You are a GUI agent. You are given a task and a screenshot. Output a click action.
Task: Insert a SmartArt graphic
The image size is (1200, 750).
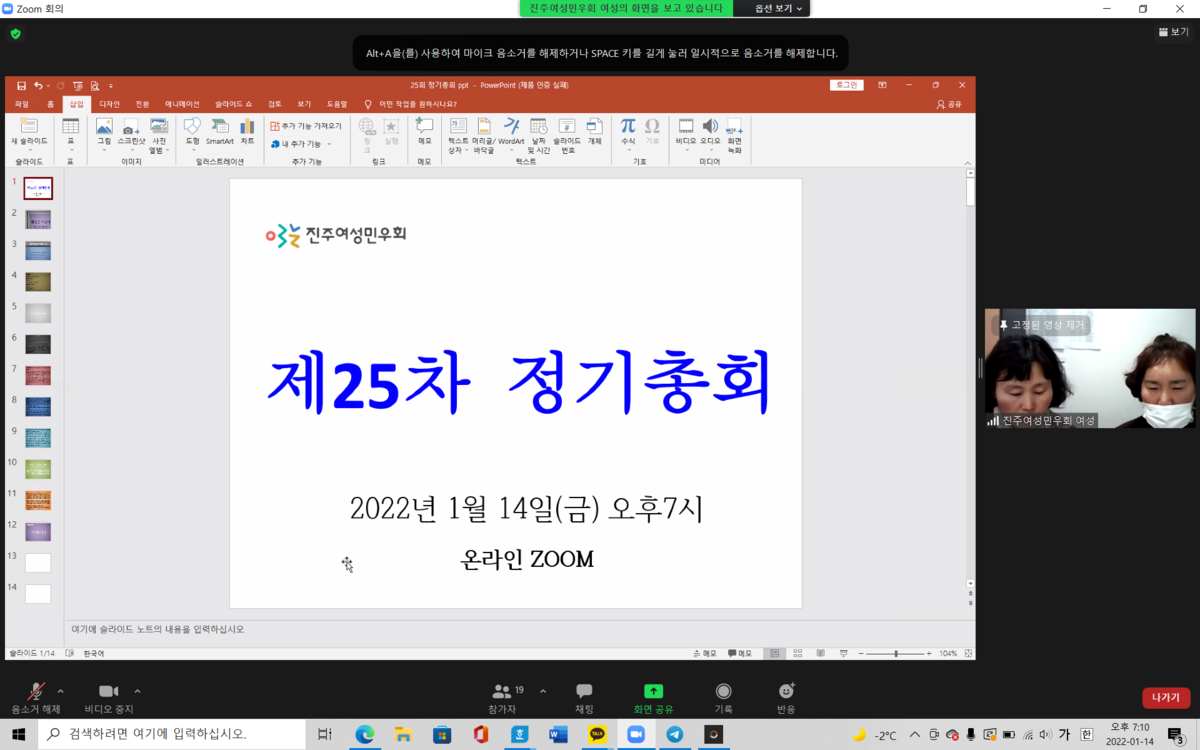220,132
